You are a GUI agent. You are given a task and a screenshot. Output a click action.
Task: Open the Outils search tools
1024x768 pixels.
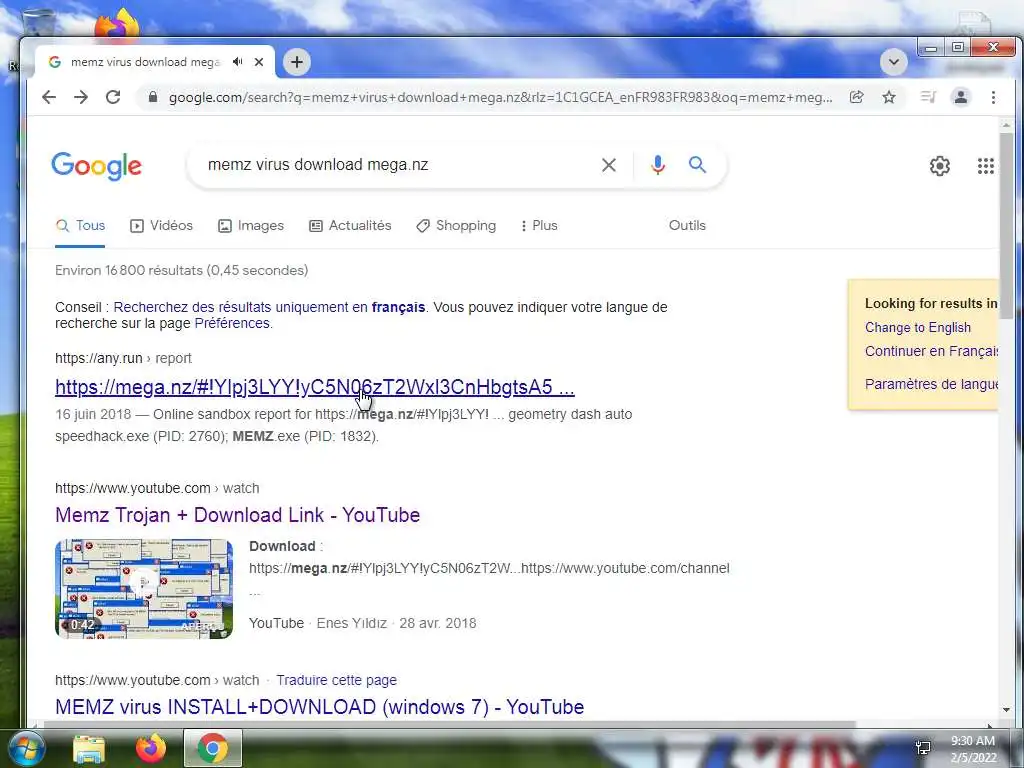click(x=687, y=225)
